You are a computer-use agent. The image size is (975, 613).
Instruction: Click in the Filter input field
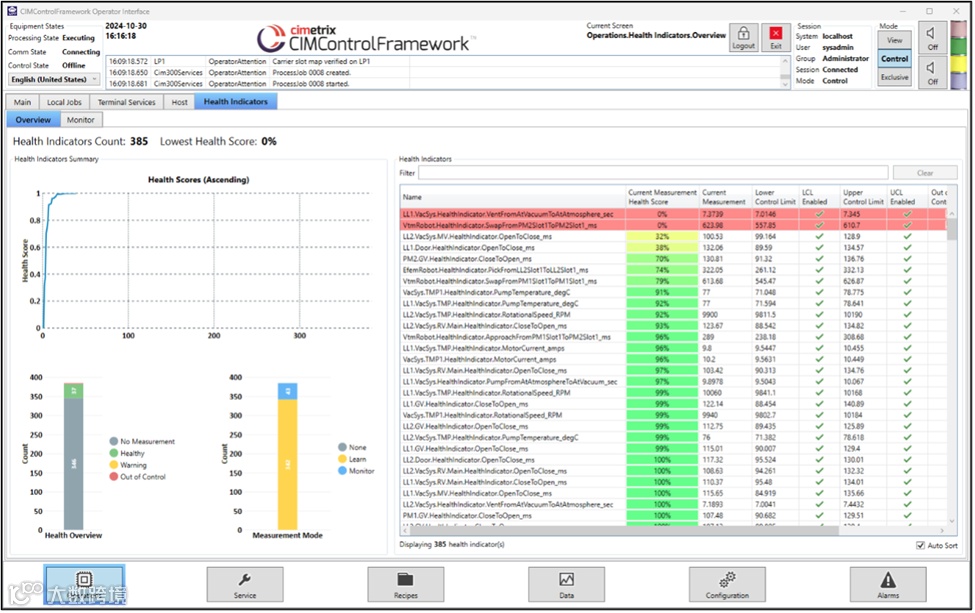(653, 173)
